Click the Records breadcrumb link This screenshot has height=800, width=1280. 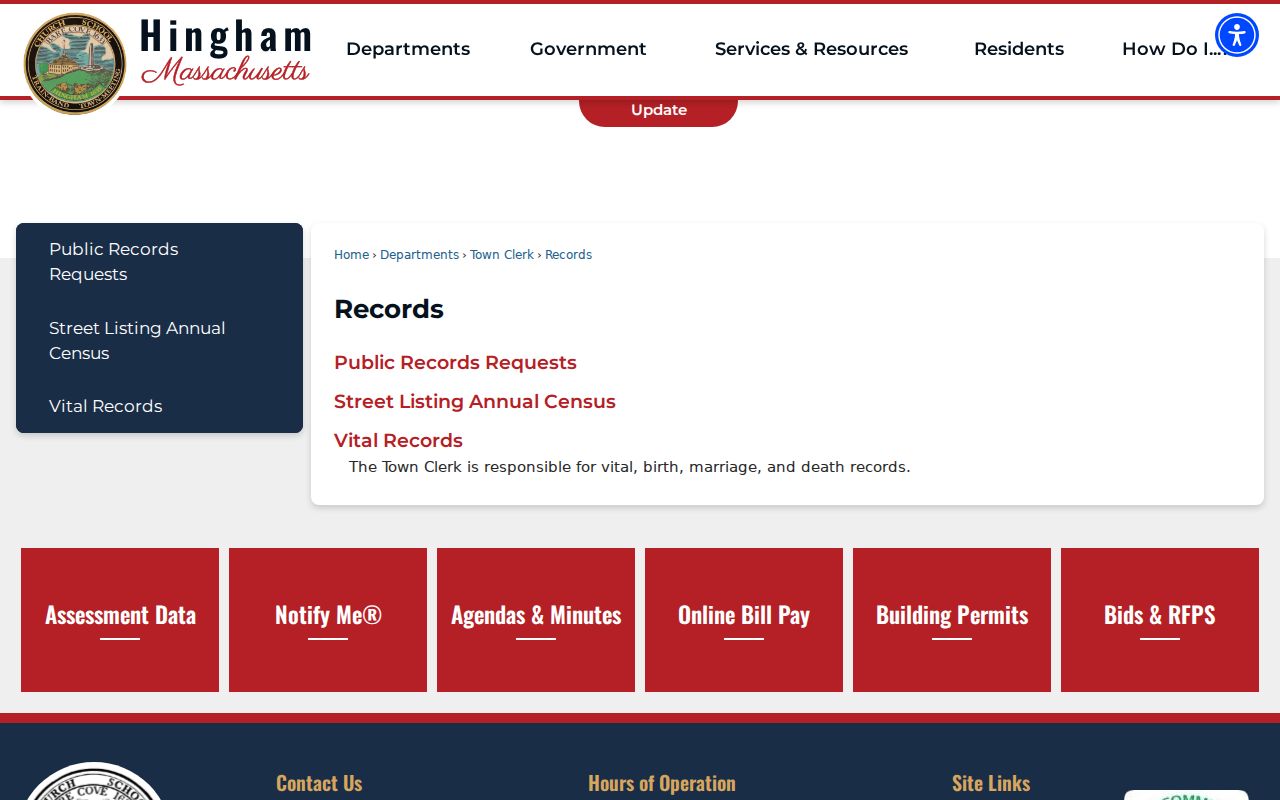pos(568,255)
